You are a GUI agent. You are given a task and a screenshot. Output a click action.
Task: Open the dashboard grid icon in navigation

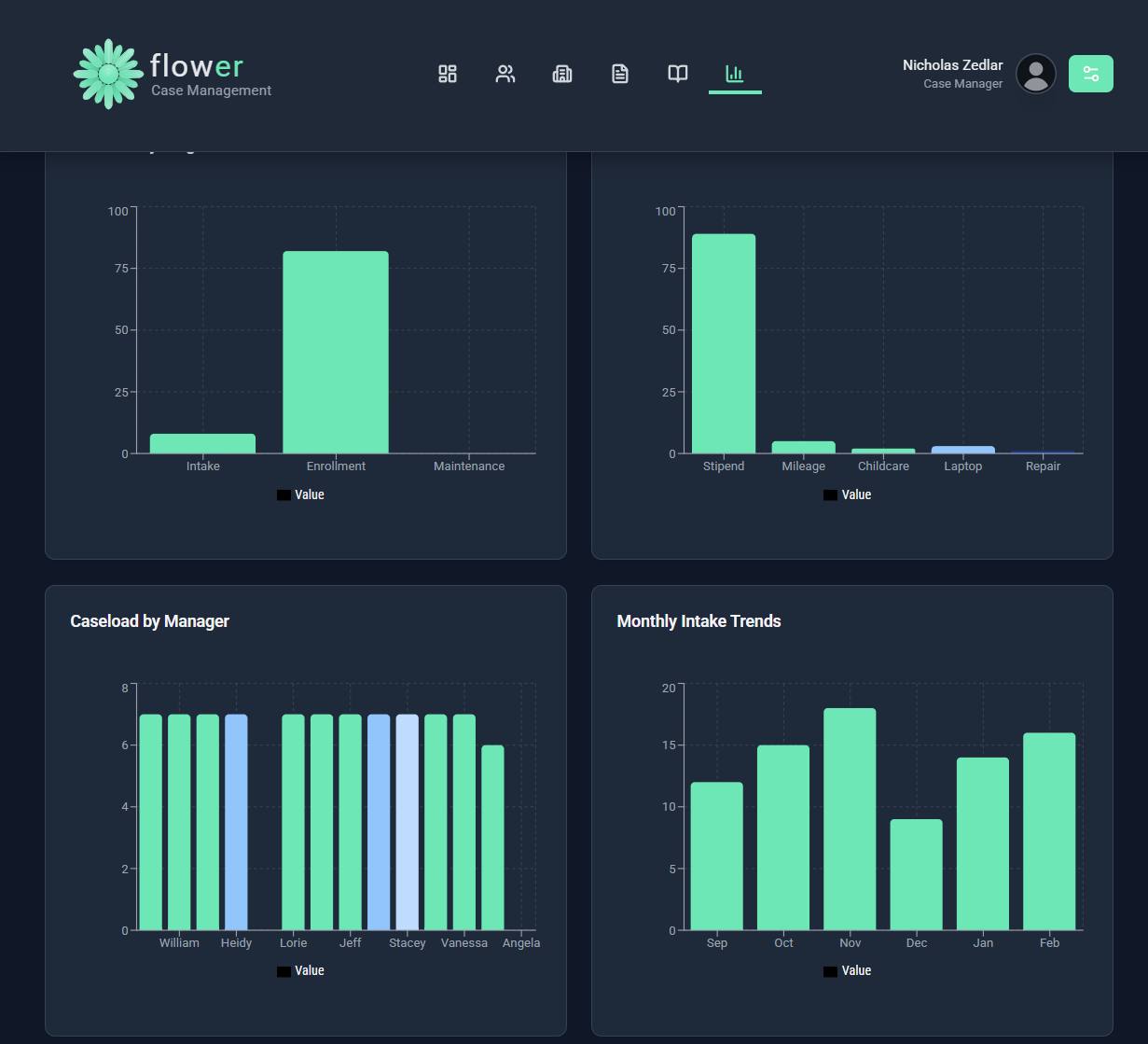[x=448, y=74]
